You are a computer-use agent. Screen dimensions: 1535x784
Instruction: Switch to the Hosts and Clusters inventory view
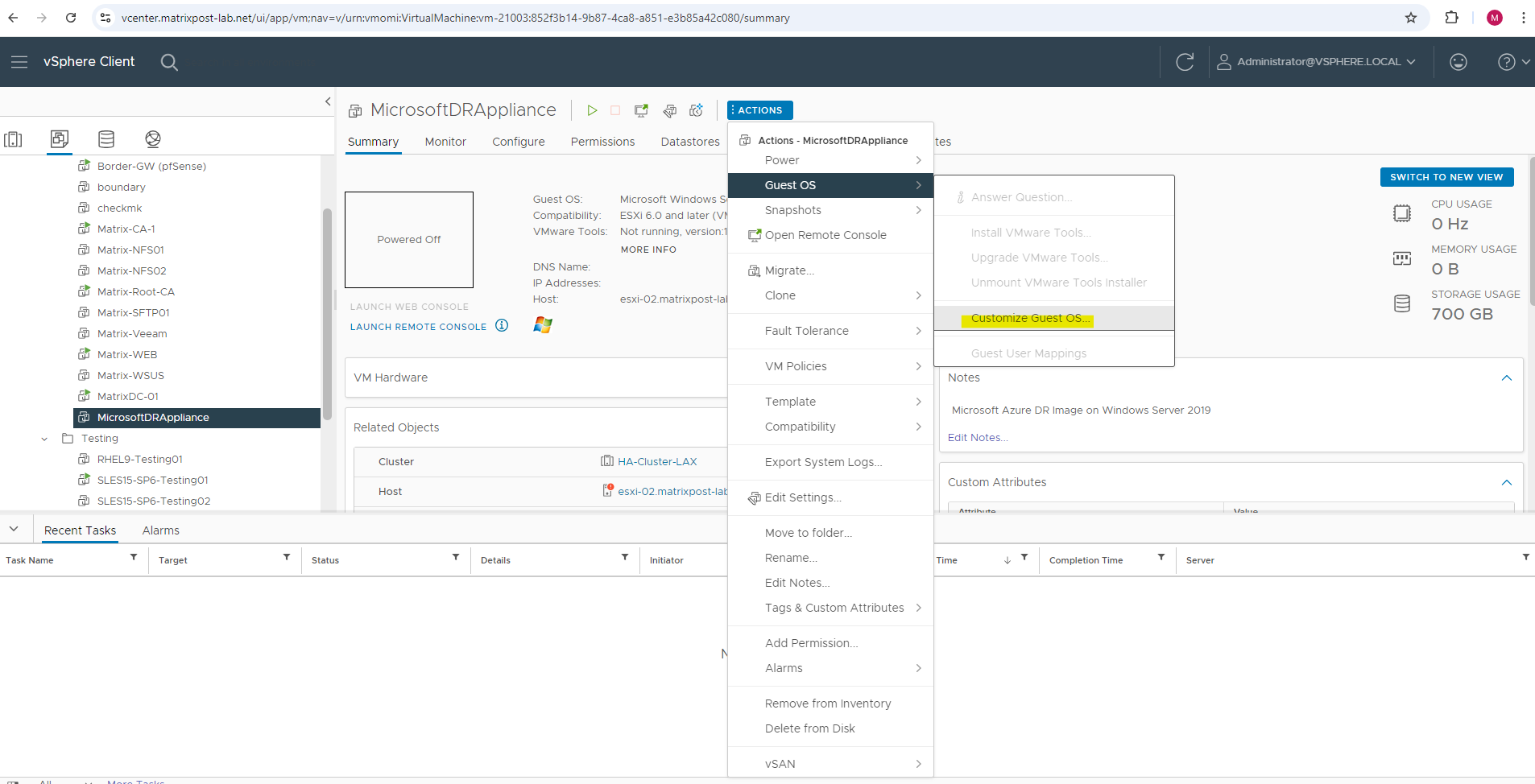(13, 139)
